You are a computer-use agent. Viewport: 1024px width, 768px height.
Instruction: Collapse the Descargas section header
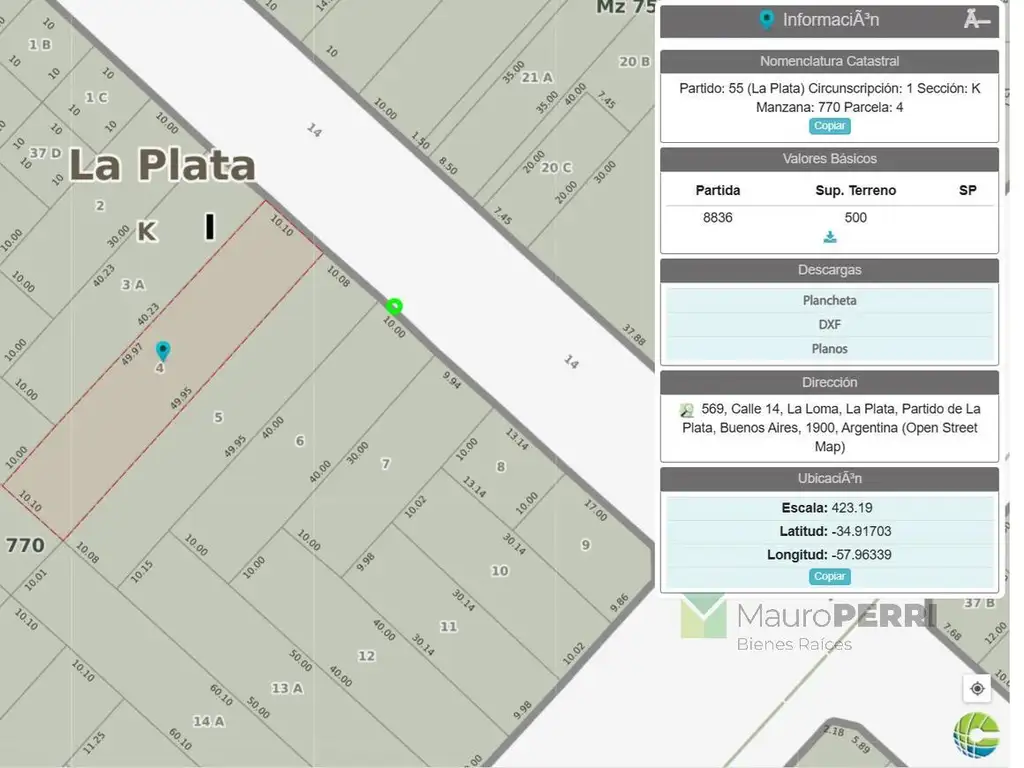coord(829,270)
